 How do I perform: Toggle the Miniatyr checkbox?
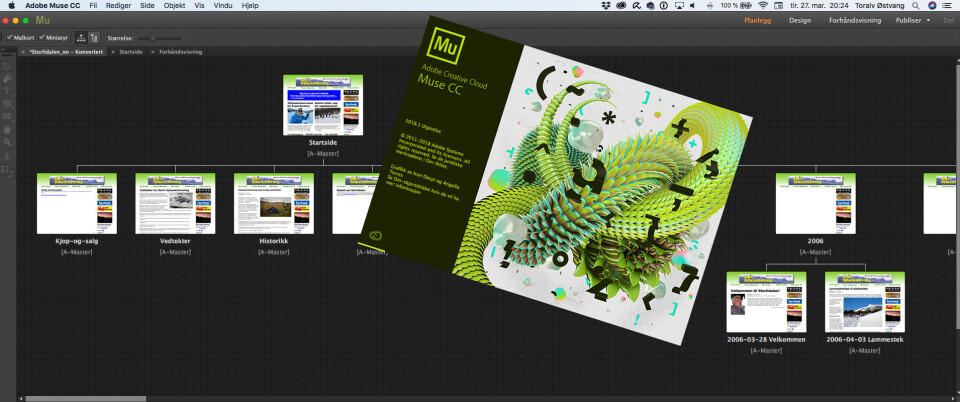42,37
